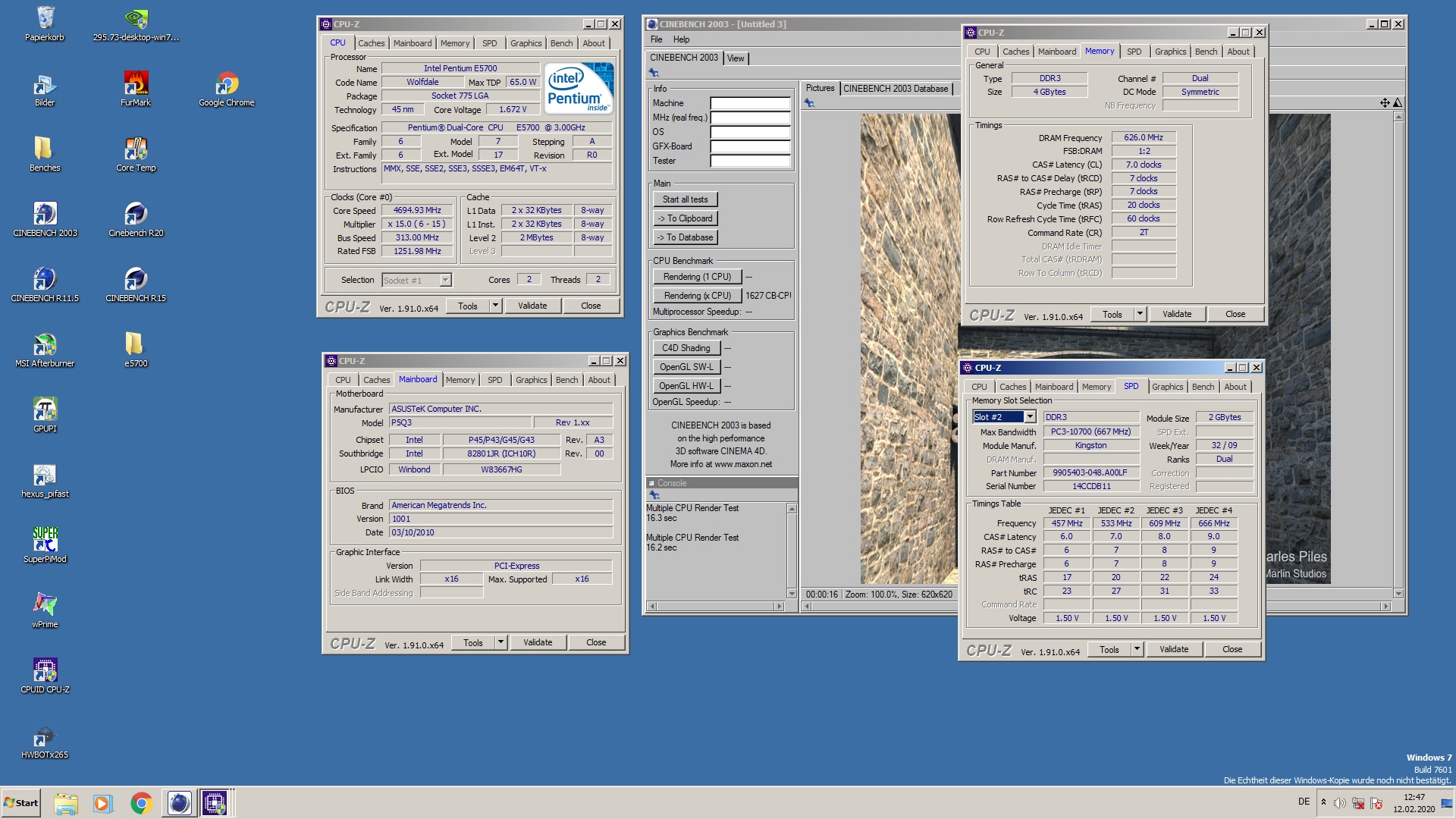The width and height of the screenshot is (1456, 819).
Task: Click the picture pan move icon
Action: (1385, 103)
